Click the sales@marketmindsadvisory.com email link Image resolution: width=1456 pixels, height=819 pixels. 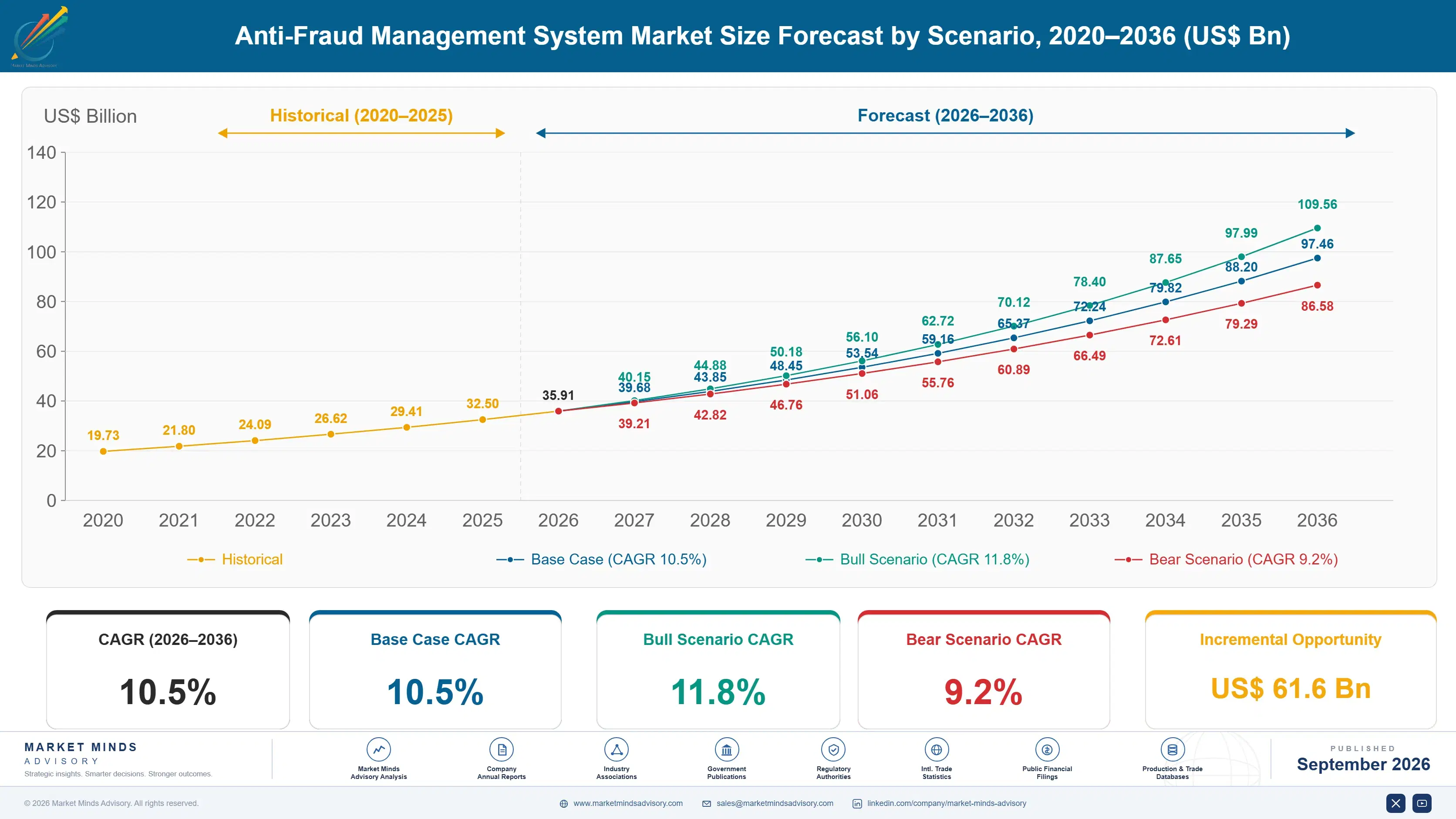coord(775,803)
